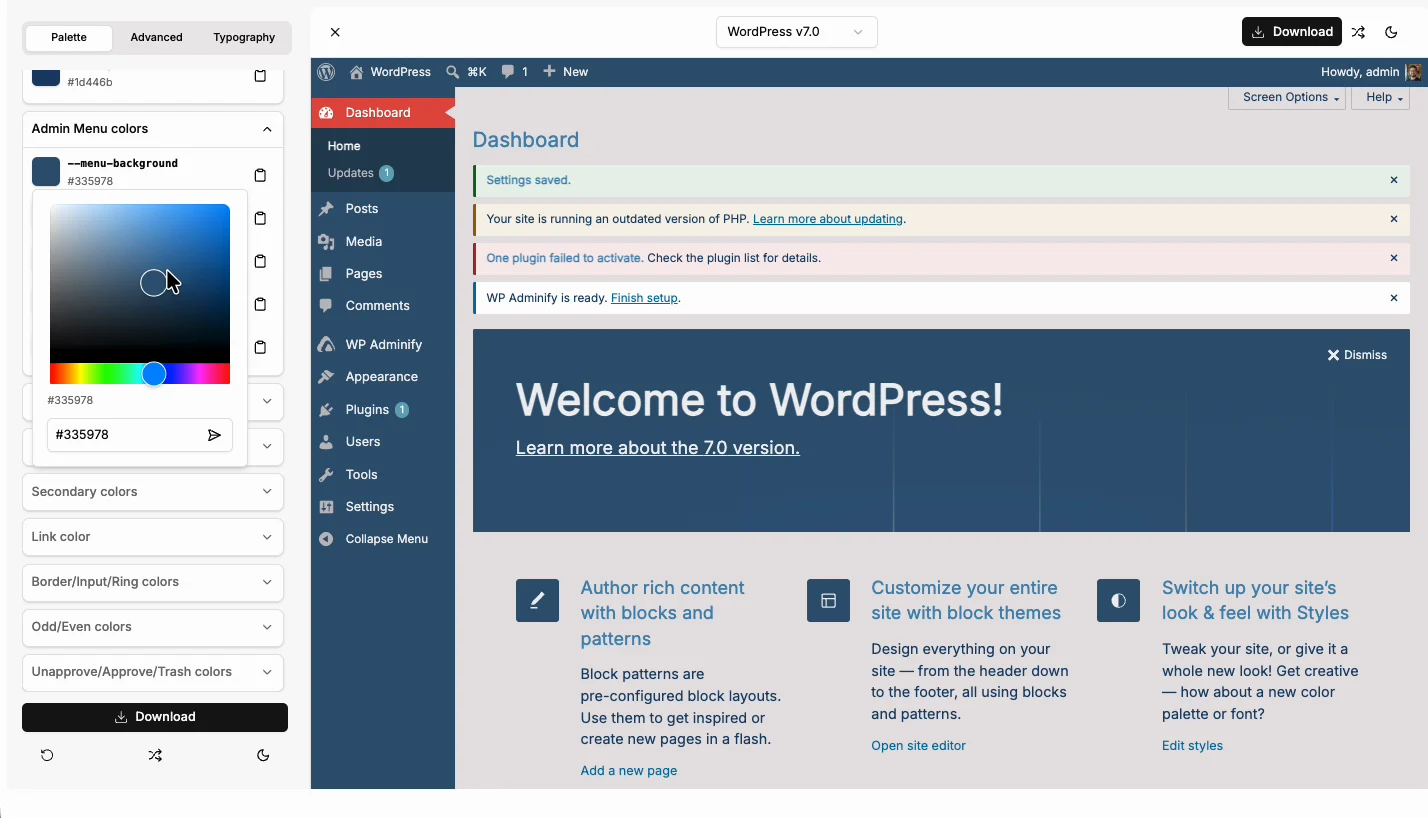This screenshot has height=818, width=1428.
Task: Toggle dark mode moon in top bar
Action: (1391, 32)
